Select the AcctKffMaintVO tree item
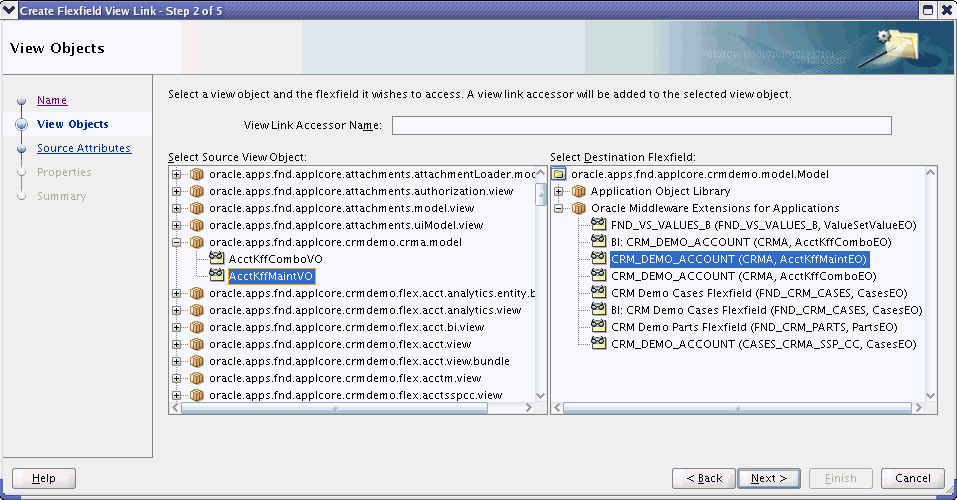 (x=271, y=277)
